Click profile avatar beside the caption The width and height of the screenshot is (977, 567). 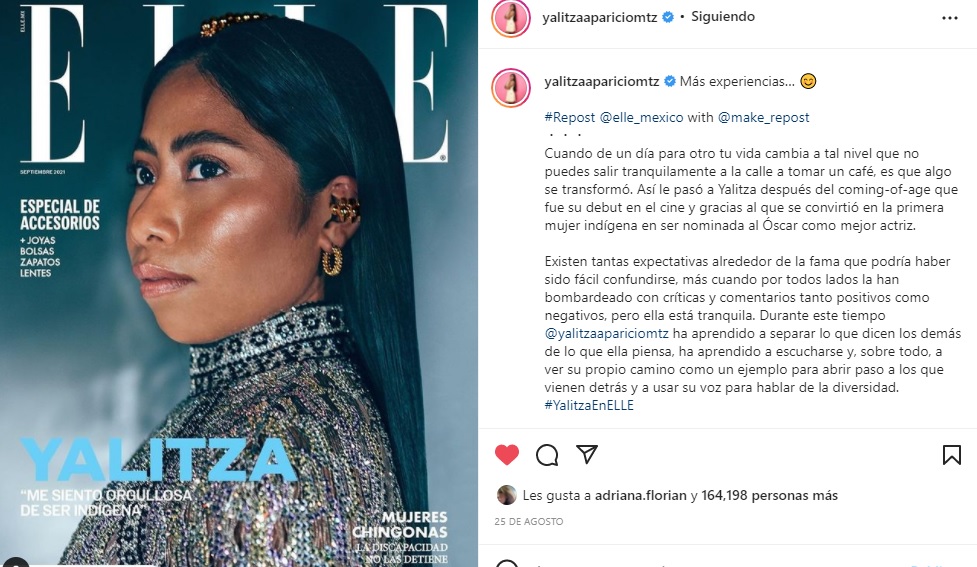pyautogui.click(x=511, y=88)
